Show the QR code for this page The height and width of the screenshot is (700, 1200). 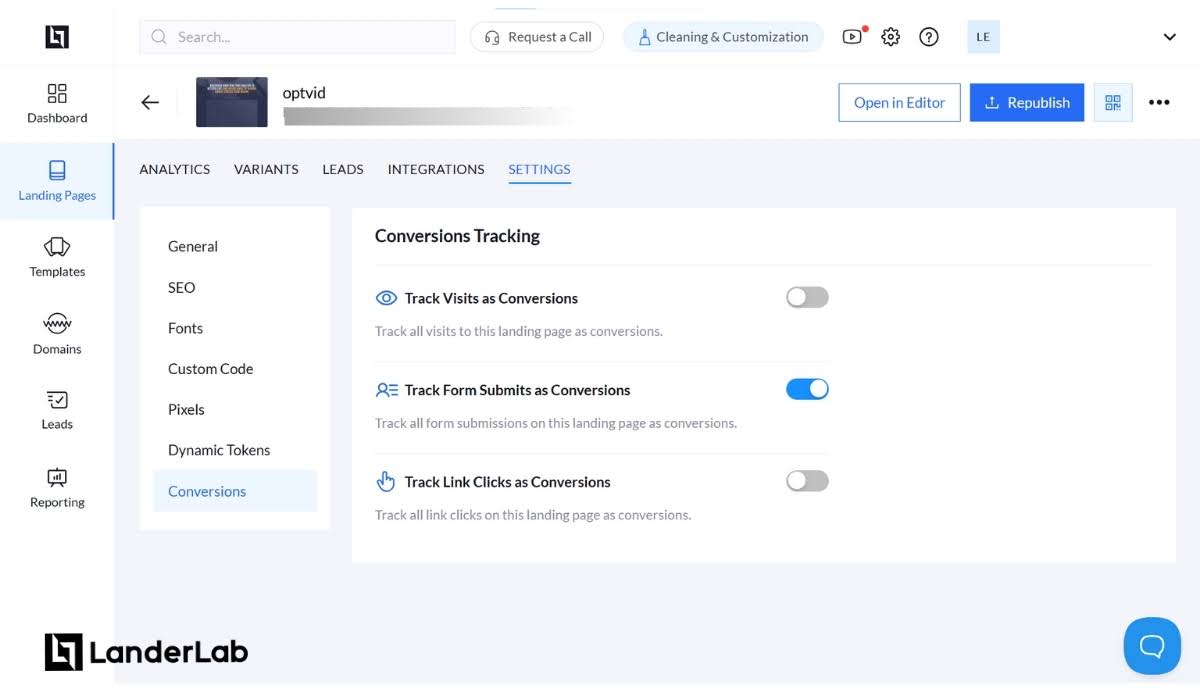coord(1113,102)
